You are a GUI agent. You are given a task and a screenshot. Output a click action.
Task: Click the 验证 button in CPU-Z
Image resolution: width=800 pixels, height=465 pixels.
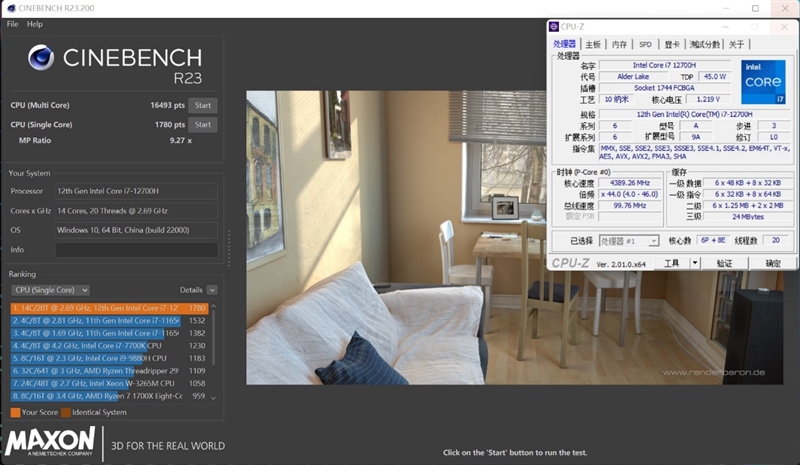click(x=724, y=263)
